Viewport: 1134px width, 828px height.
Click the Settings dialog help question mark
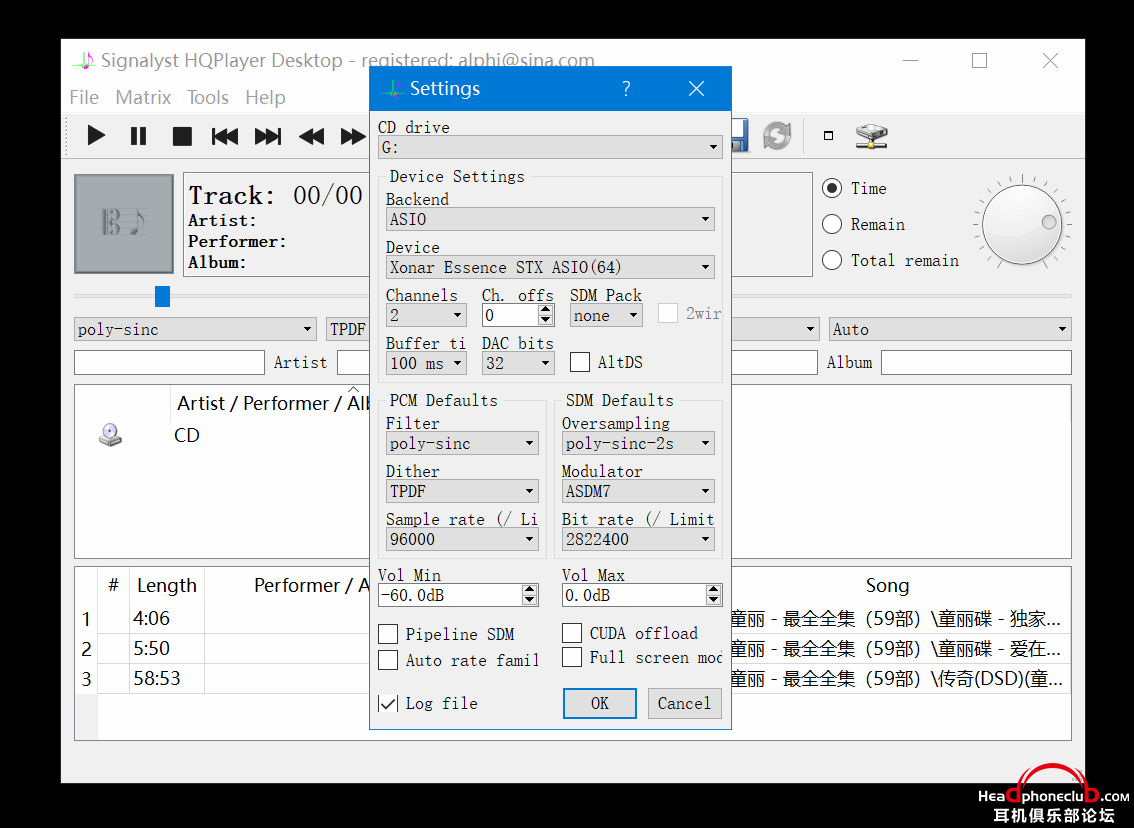coord(626,88)
